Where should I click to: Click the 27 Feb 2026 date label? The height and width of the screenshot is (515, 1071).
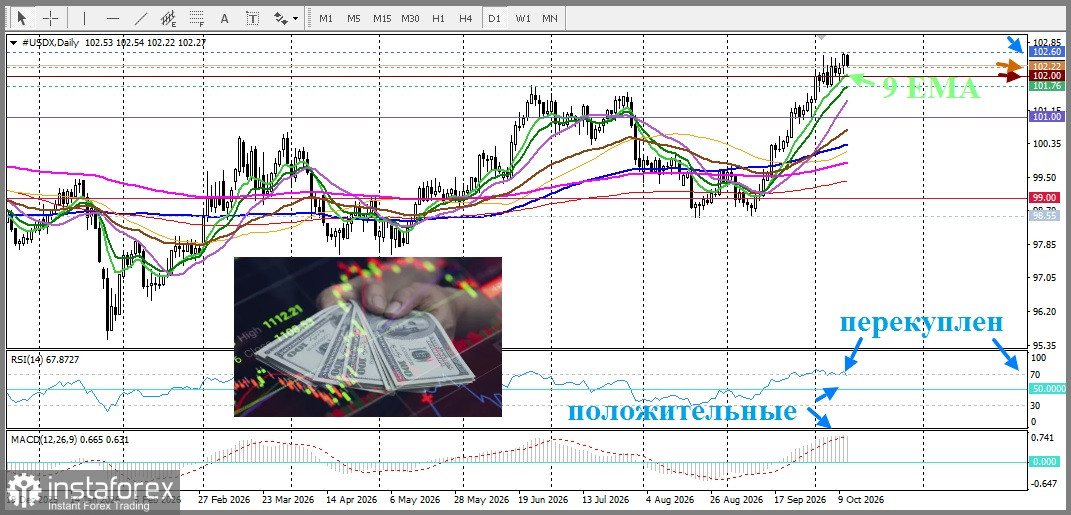225,499
